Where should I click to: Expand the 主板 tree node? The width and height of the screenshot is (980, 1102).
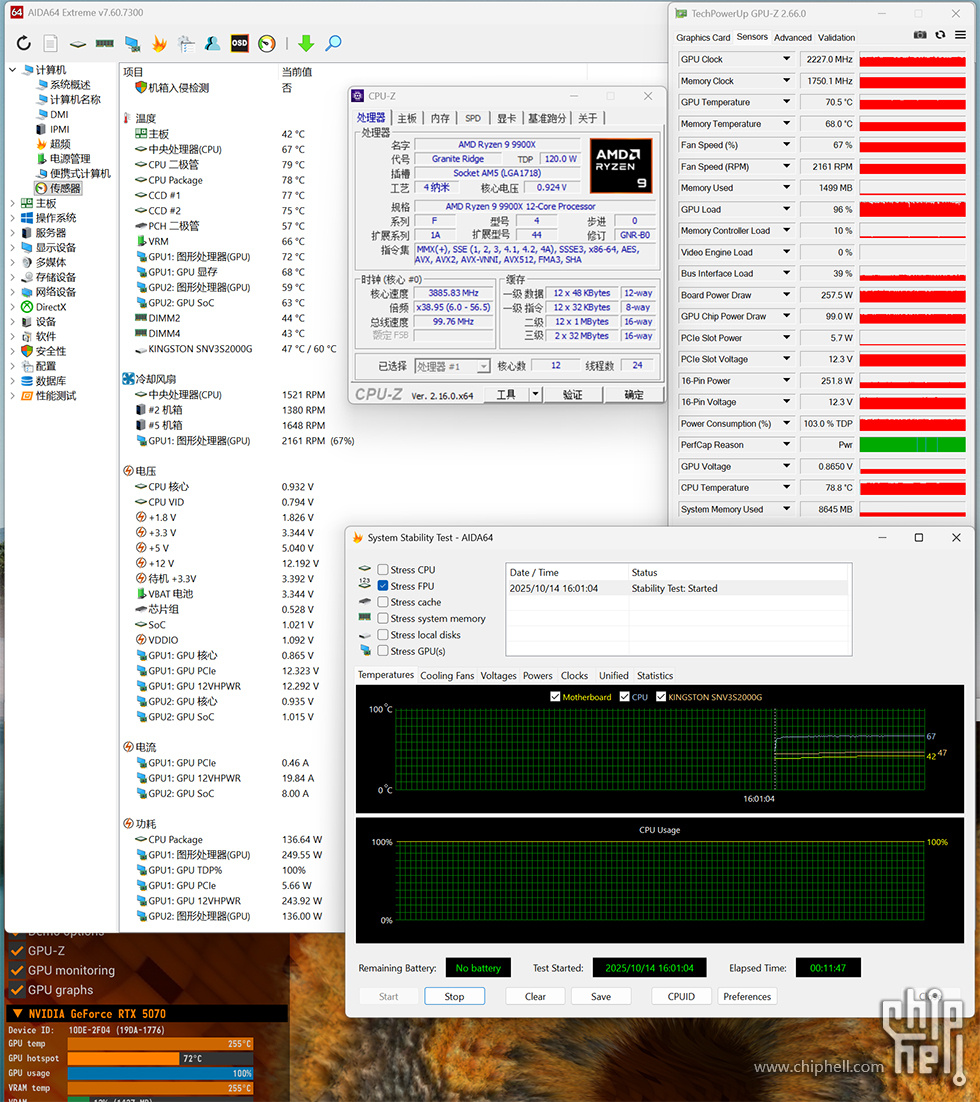pyautogui.click(x=14, y=203)
